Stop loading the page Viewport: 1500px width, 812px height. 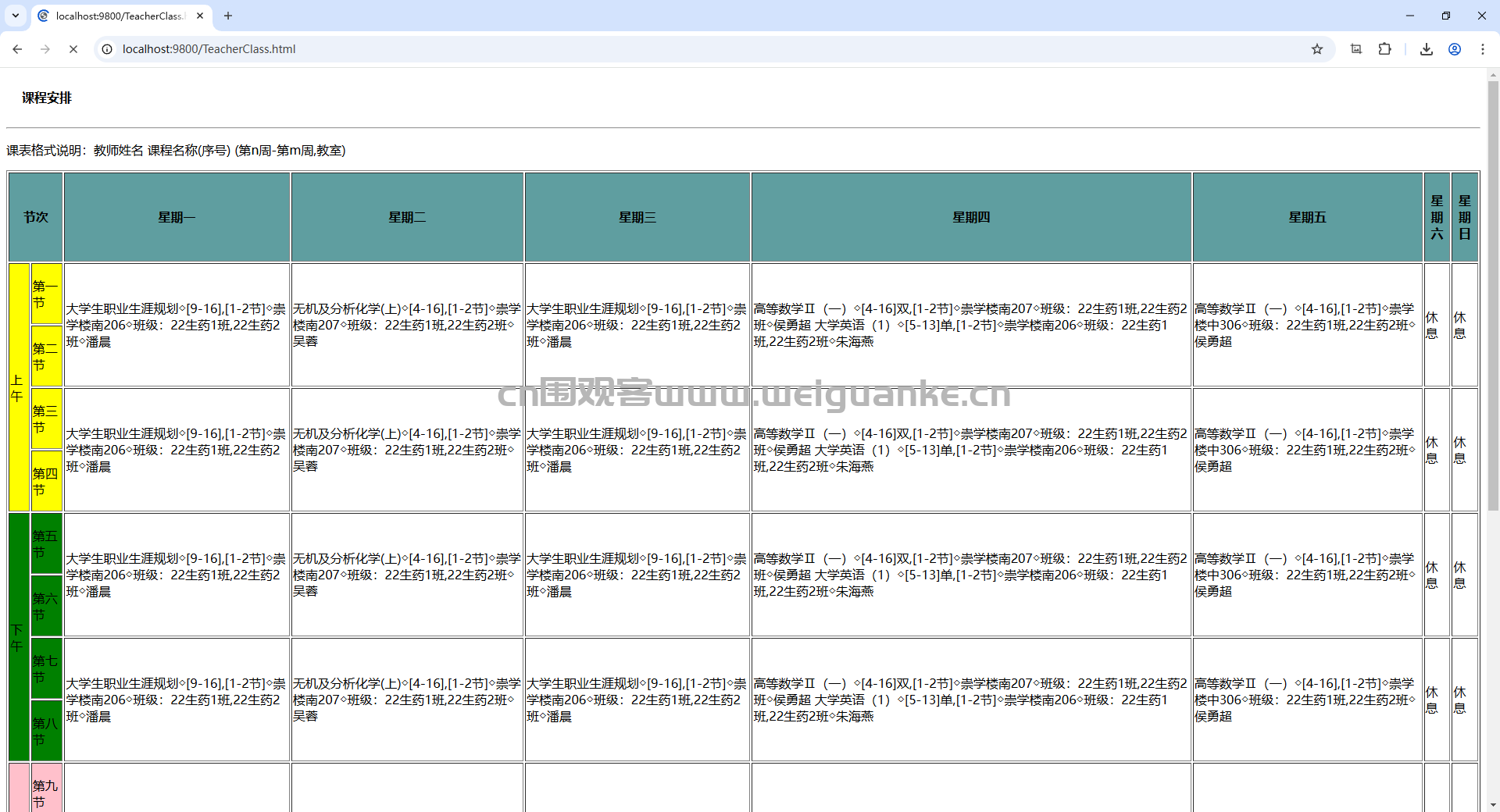click(73, 49)
